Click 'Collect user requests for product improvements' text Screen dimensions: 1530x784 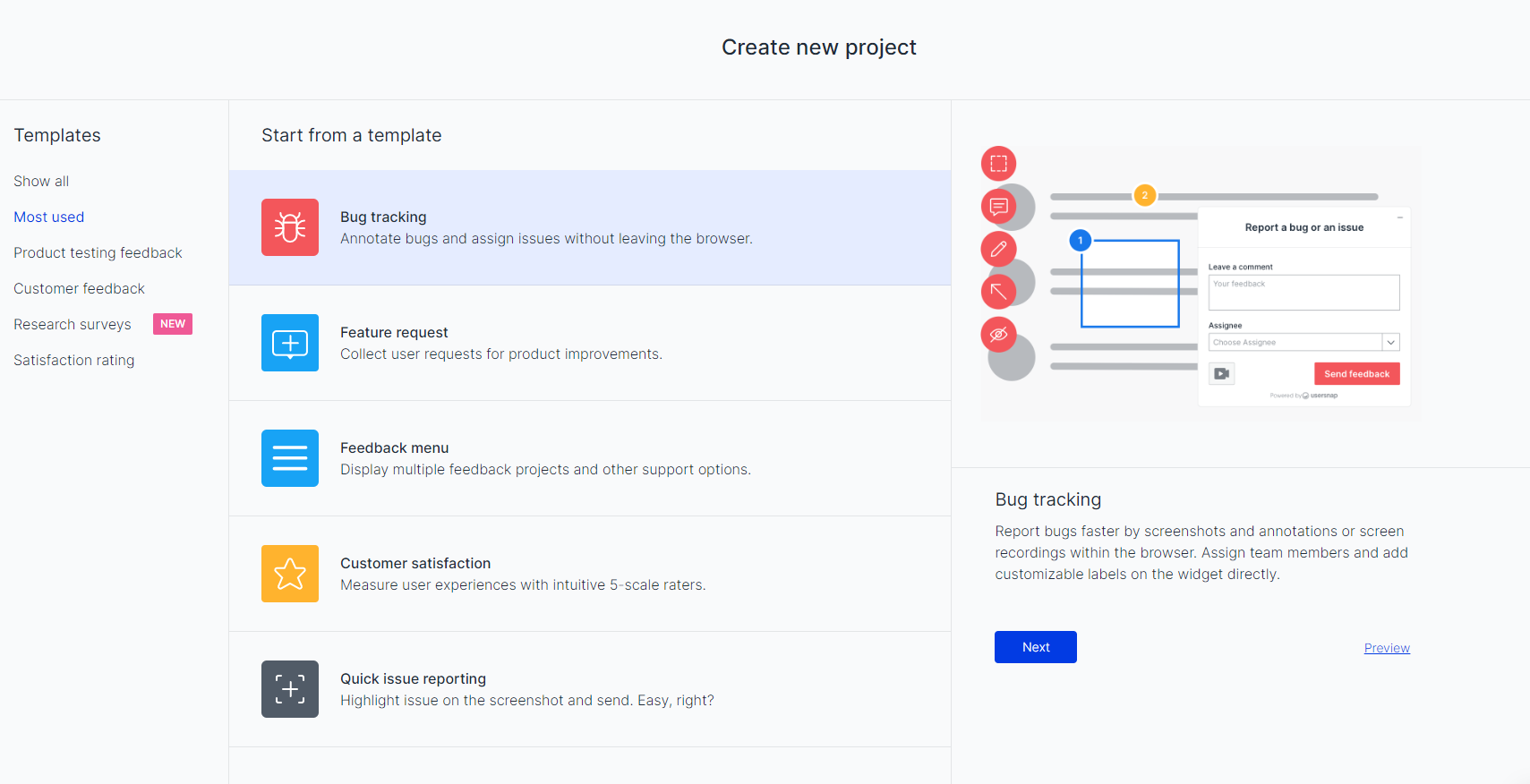point(501,354)
